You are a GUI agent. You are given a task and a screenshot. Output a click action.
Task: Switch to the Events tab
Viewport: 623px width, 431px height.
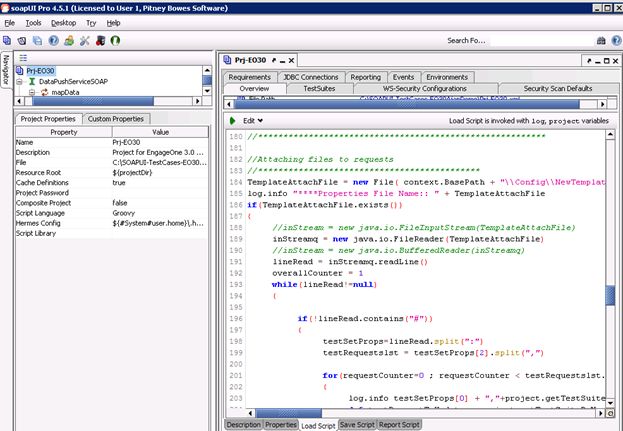pos(403,77)
